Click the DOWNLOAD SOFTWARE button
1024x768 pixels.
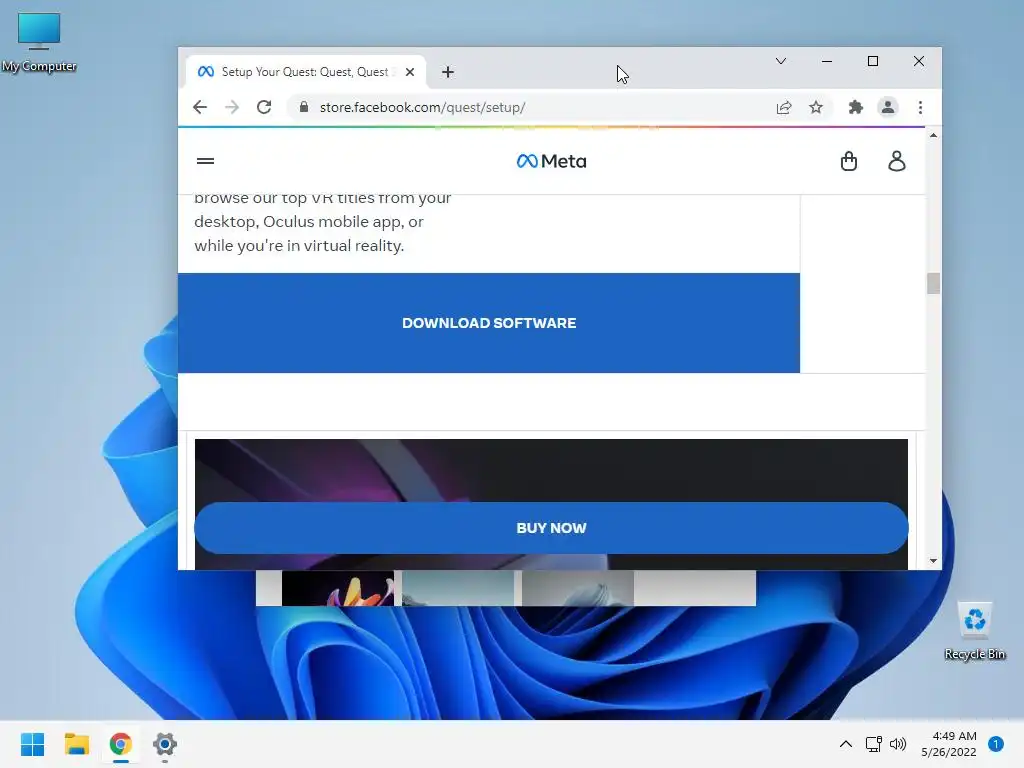click(x=488, y=323)
